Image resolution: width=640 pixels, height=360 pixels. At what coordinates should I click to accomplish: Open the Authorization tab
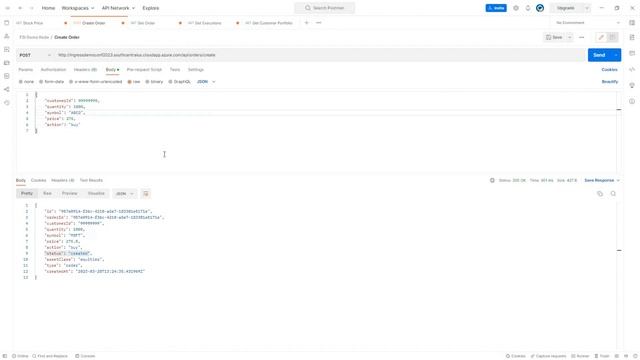click(53, 70)
